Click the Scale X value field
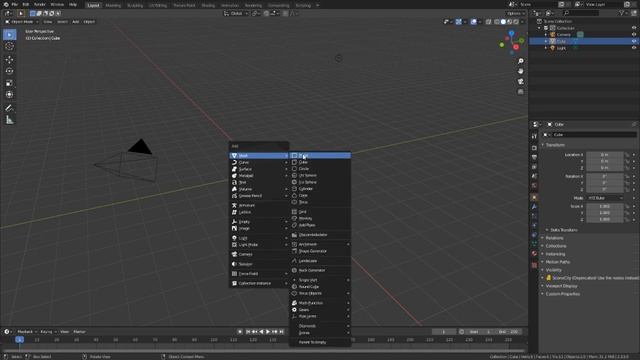 605,207
